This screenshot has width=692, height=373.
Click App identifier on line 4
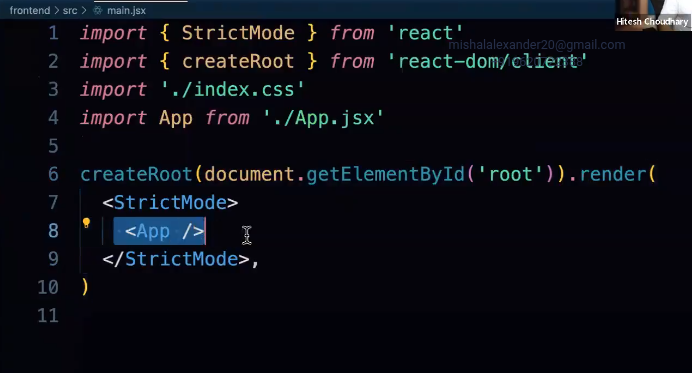[176, 119]
